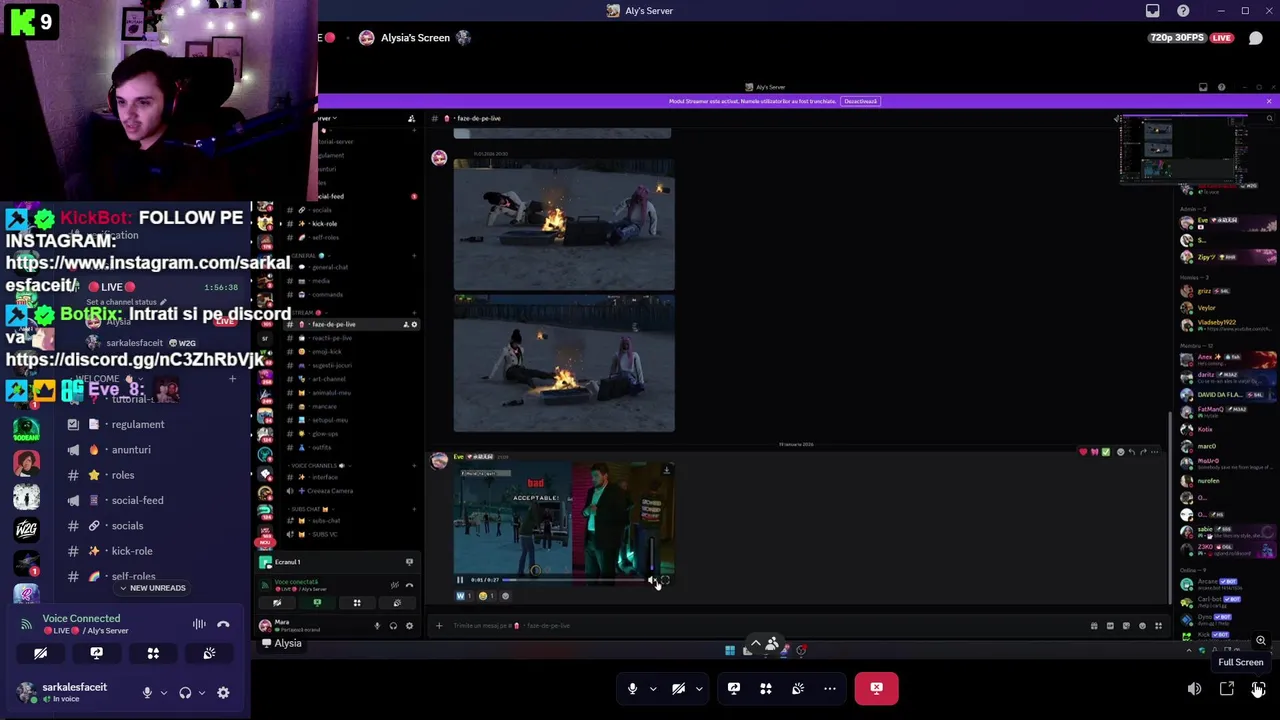Image resolution: width=1280 pixels, height=720 pixels.
Task: Expand headphone output options arrow in user panel
Action: coord(202,693)
